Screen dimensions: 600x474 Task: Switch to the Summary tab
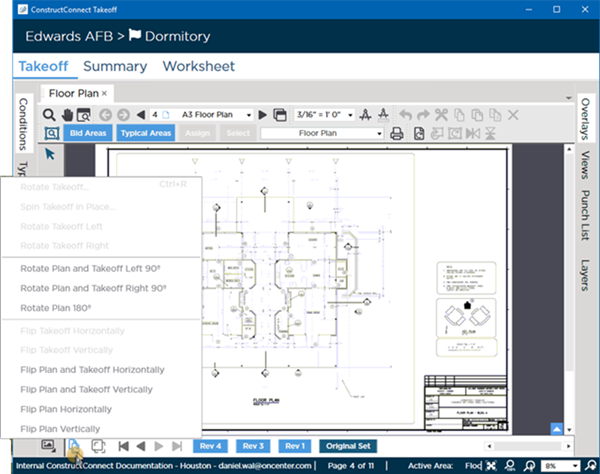(114, 67)
